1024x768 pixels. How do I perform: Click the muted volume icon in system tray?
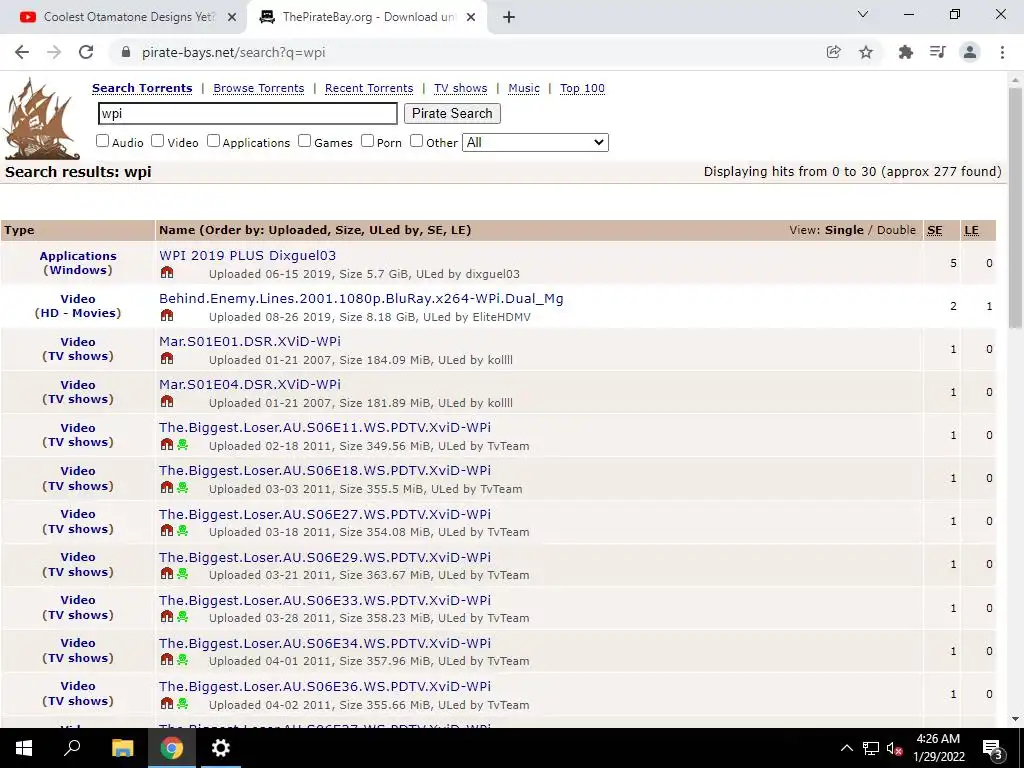[x=894, y=748]
